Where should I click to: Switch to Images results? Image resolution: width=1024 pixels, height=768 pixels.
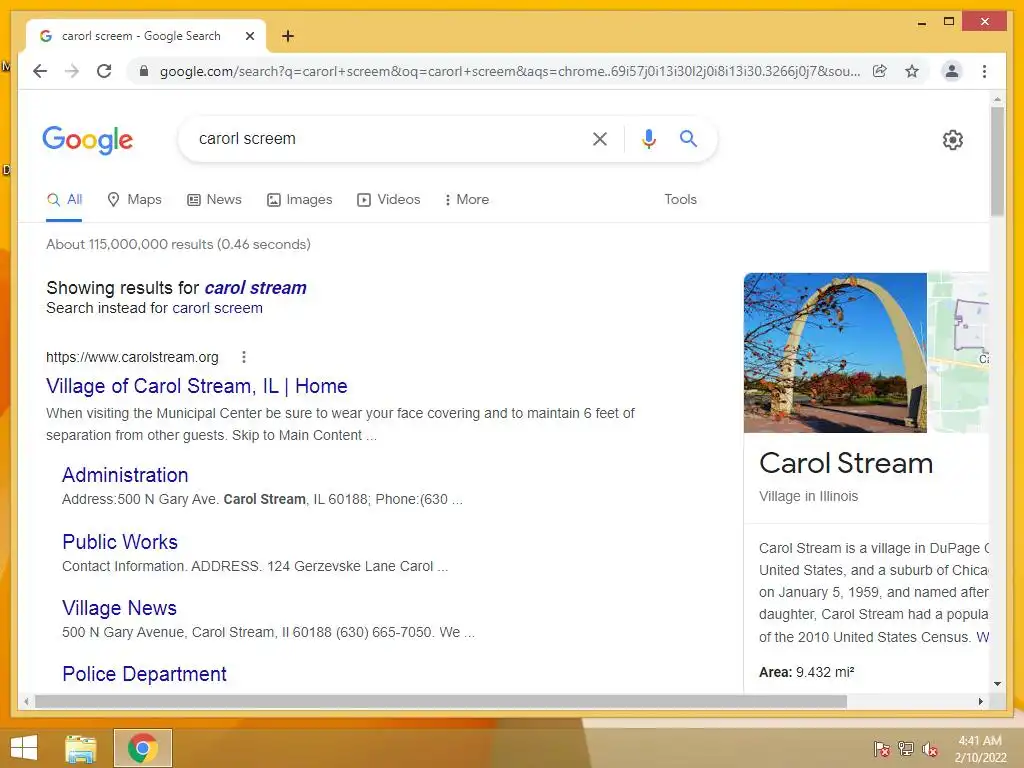point(300,200)
